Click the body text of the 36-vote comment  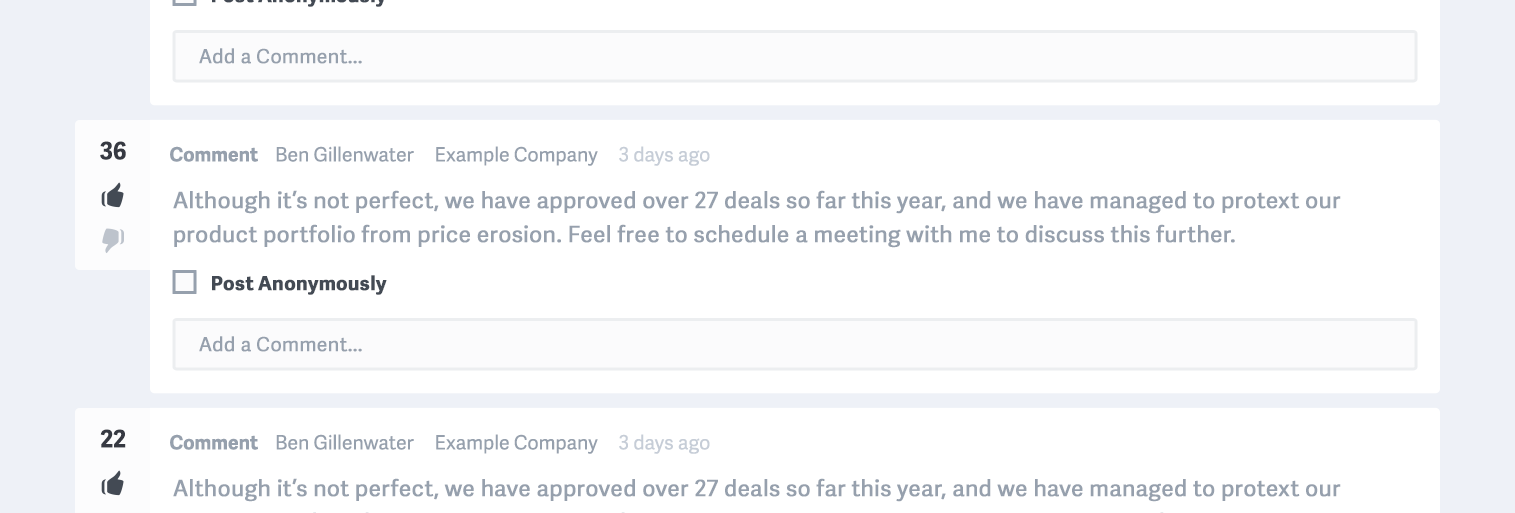coord(757,217)
